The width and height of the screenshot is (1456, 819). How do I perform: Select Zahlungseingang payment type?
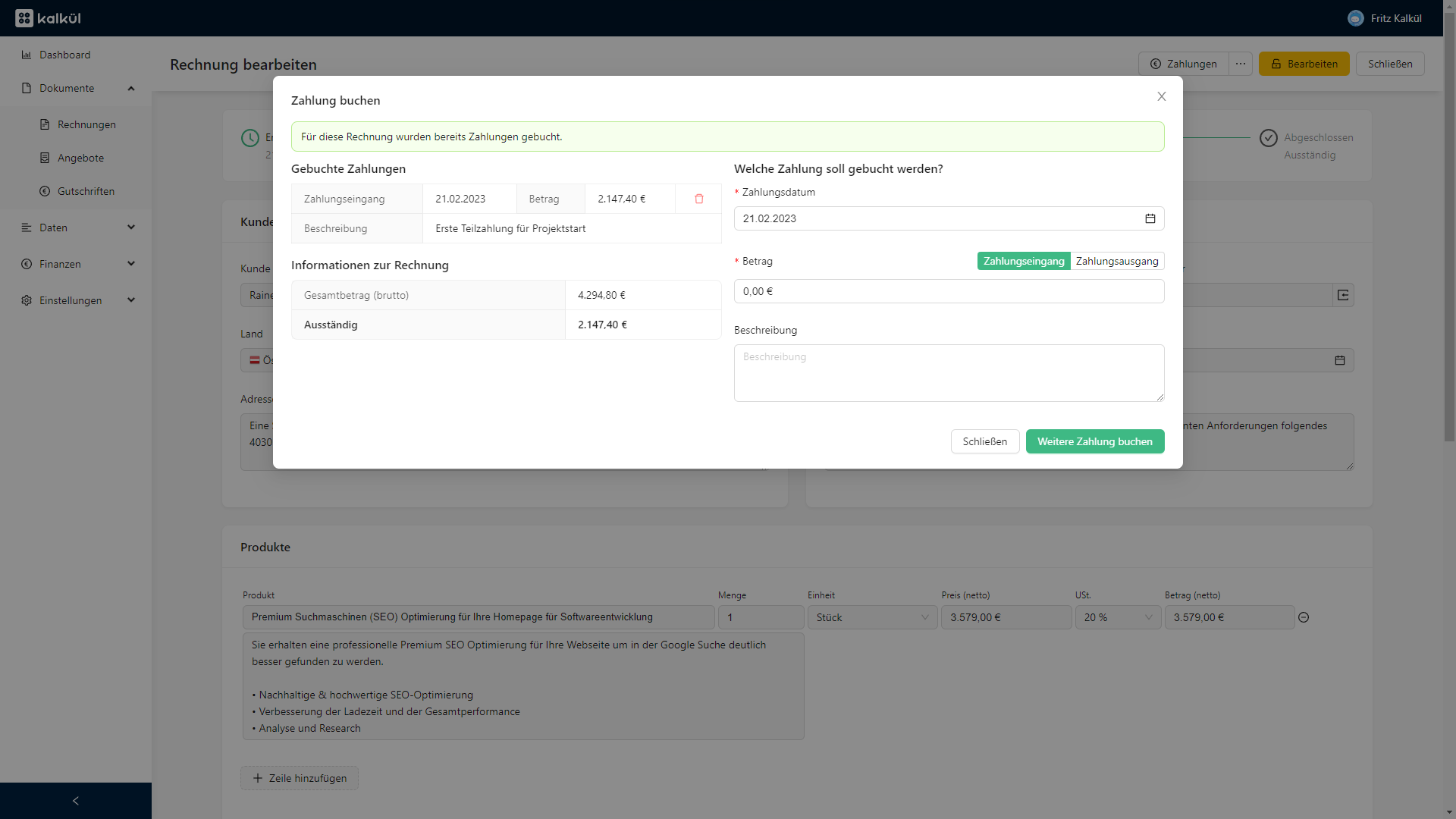pyautogui.click(x=1023, y=261)
